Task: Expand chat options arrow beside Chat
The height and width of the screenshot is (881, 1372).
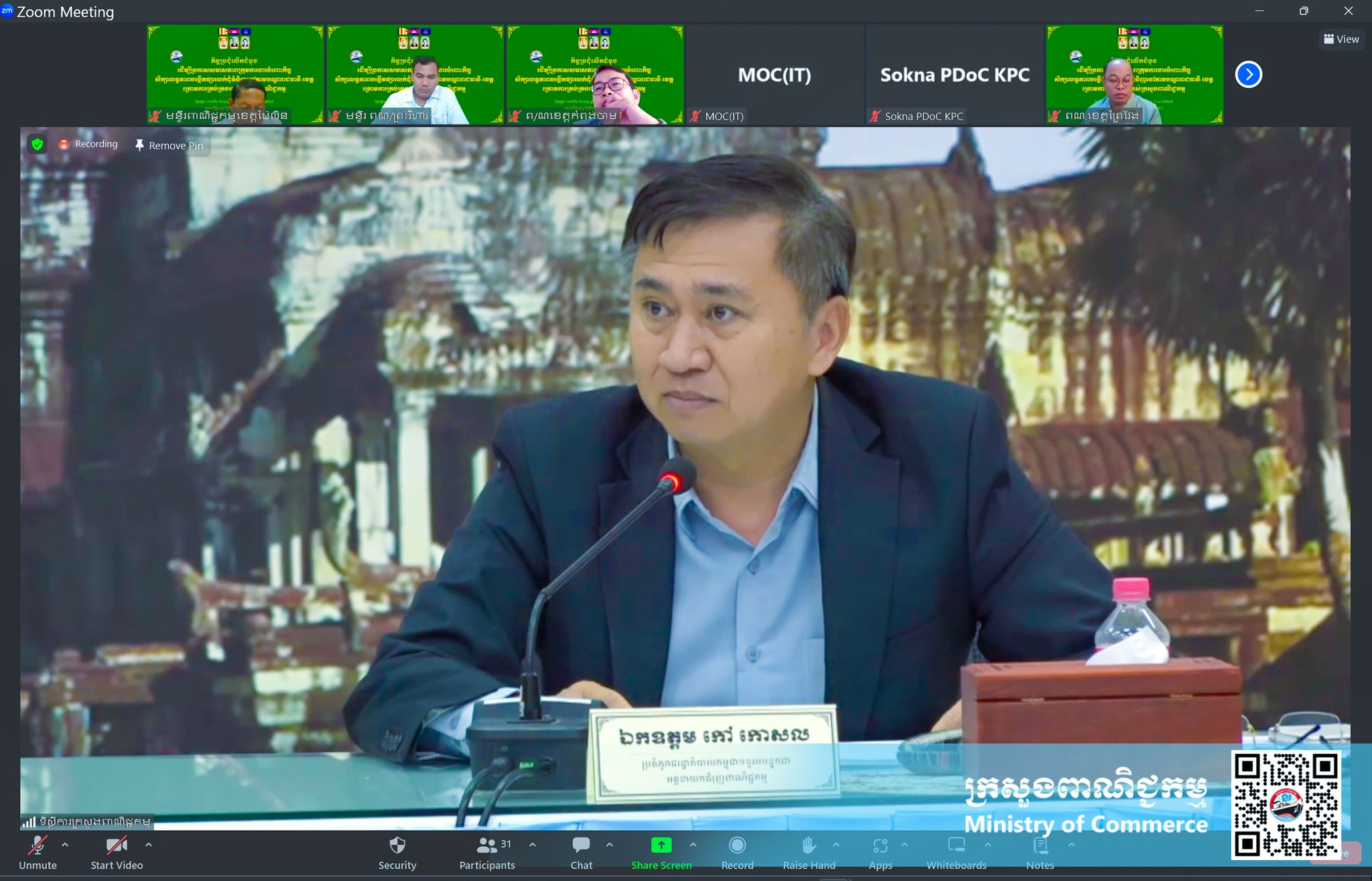Action: [x=610, y=845]
